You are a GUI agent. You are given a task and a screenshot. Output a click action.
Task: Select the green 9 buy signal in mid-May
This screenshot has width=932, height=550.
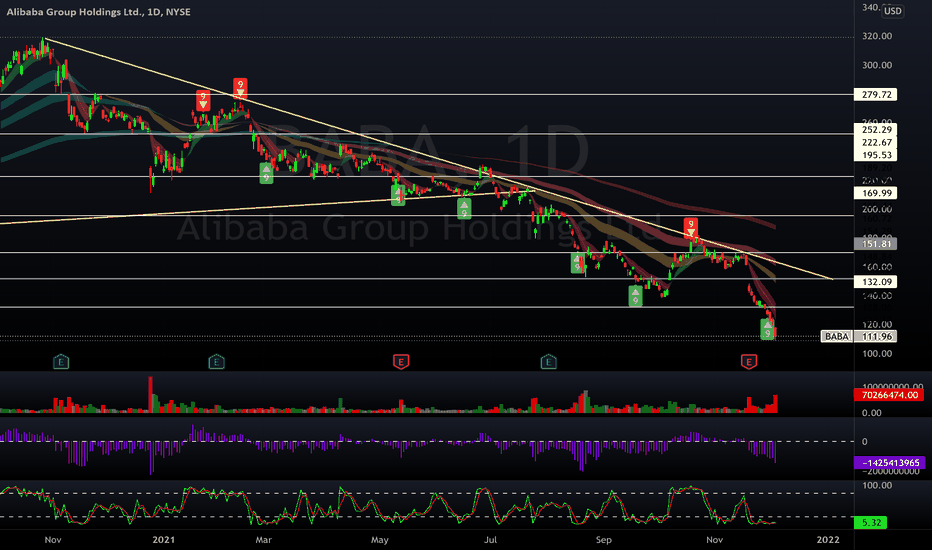pos(398,195)
